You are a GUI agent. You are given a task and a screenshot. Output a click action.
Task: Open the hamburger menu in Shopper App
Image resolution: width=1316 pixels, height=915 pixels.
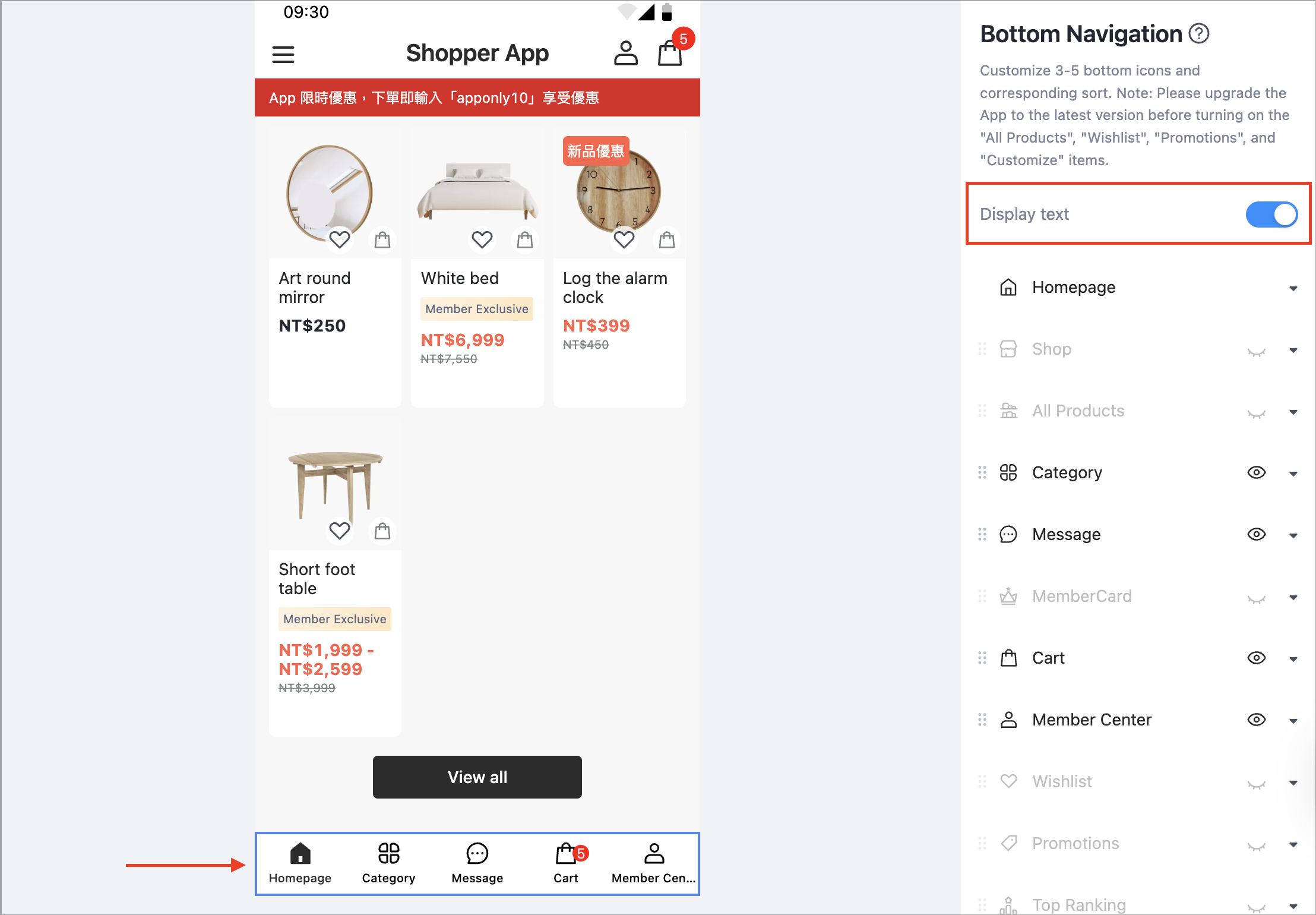point(283,55)
